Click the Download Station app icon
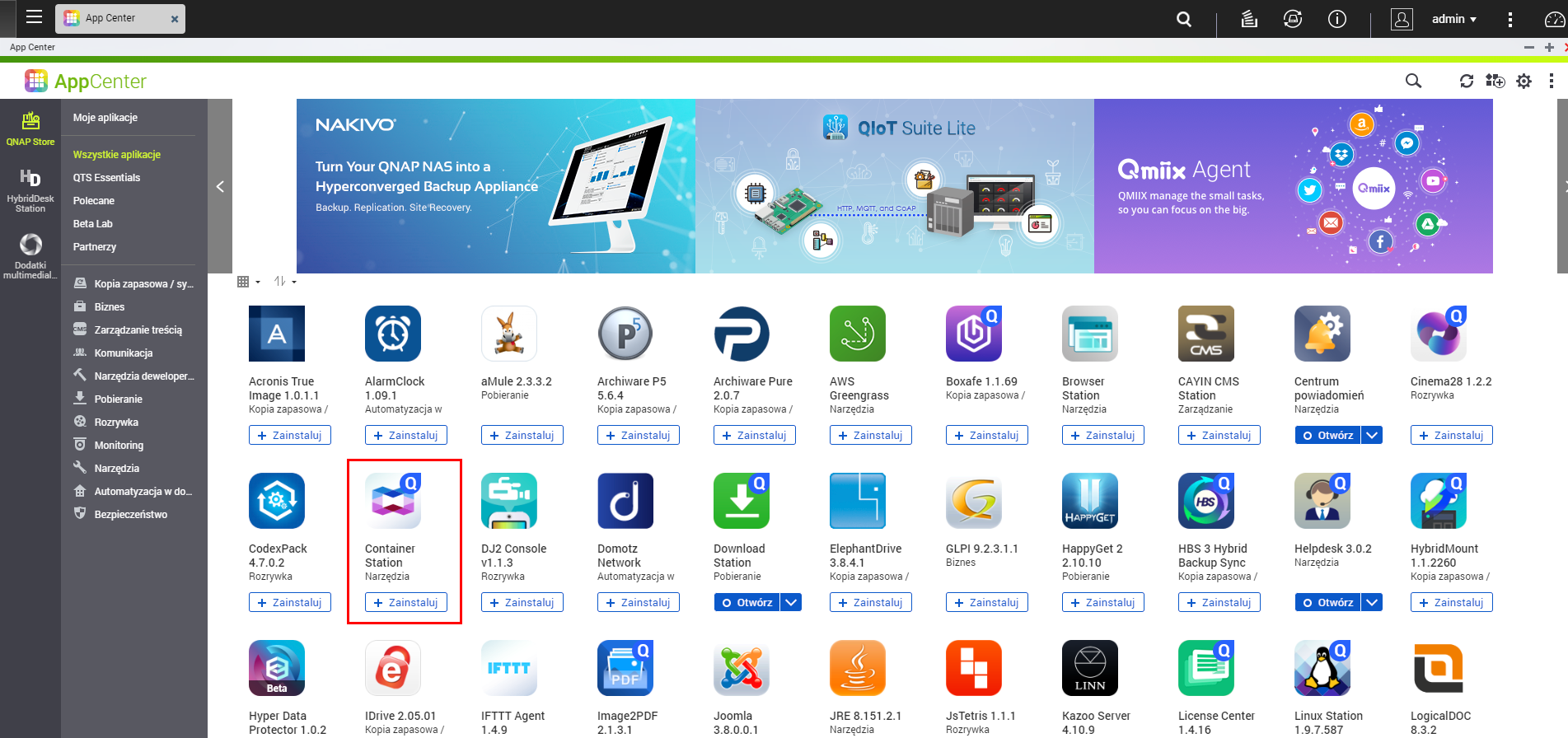 (742, 501)
